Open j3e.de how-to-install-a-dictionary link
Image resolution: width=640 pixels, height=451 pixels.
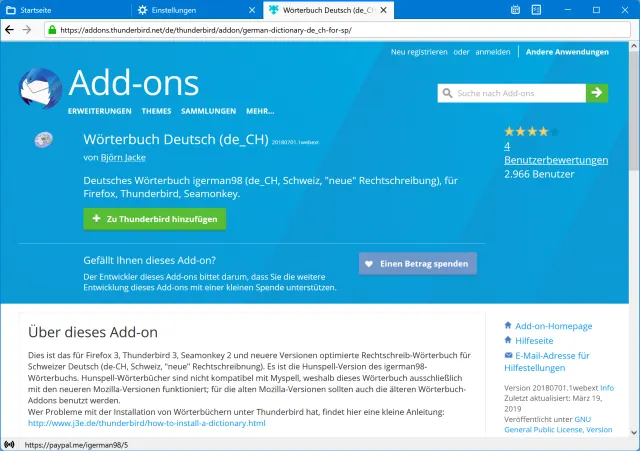click(147, 423)
